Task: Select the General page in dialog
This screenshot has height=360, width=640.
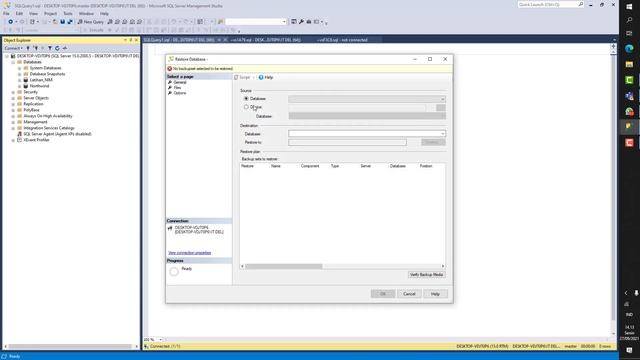Action: (180, 82)
